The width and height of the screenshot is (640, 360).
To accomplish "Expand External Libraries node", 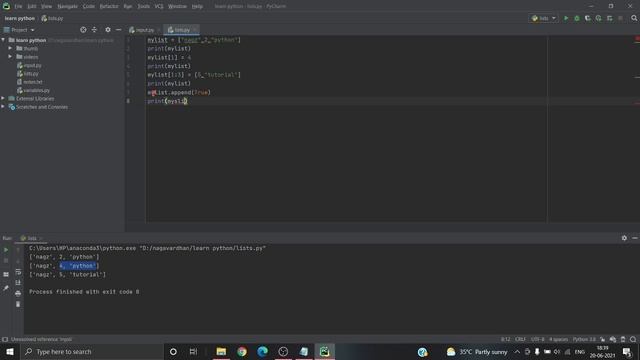I will click(3, 98).
